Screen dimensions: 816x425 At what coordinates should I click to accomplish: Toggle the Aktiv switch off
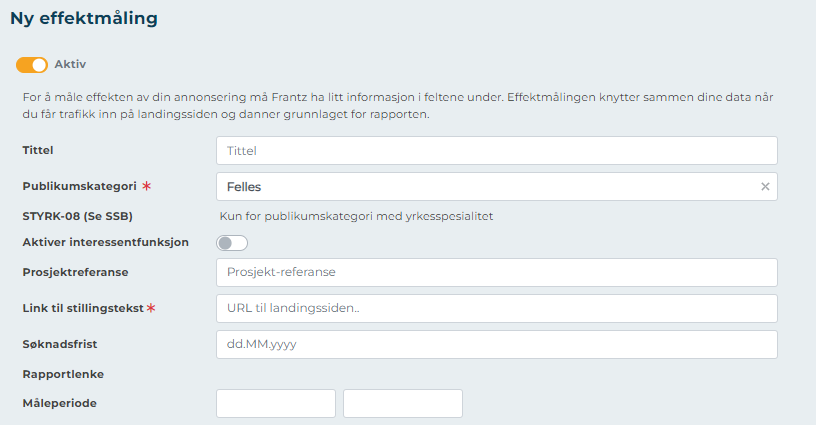click(x=32, y=65)
